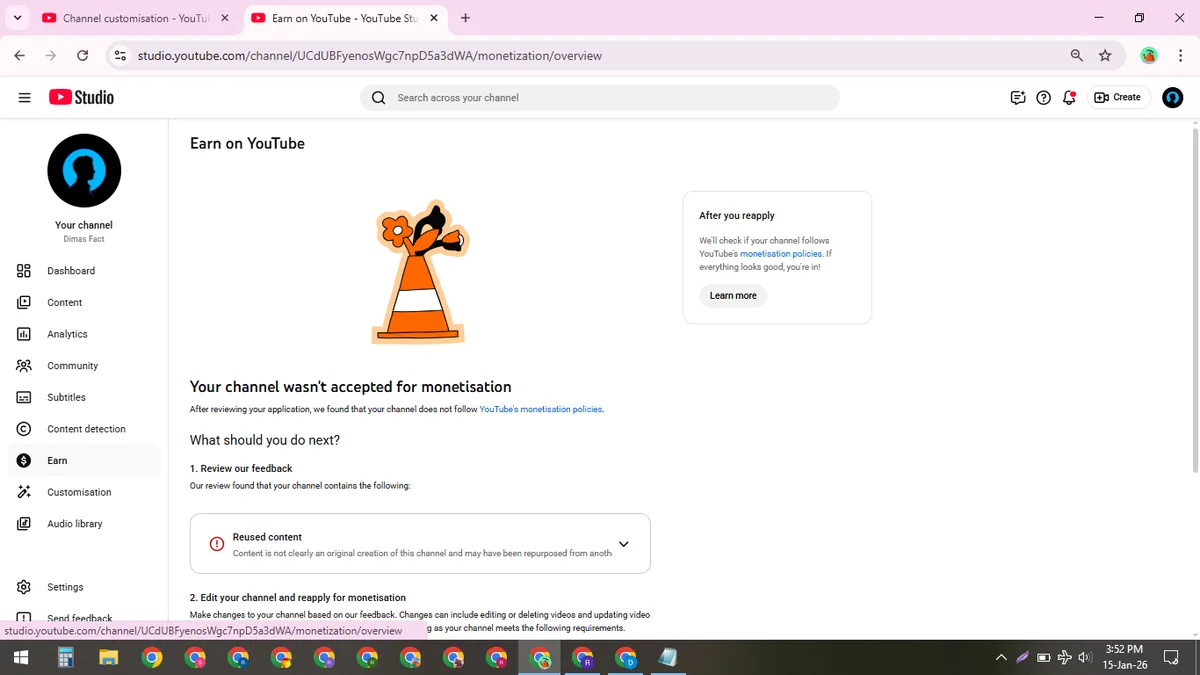Image resolution: width=1200 pixels, height=675 pixels.
Task: Show hidden system tray icons
Action: point(1001,657)
